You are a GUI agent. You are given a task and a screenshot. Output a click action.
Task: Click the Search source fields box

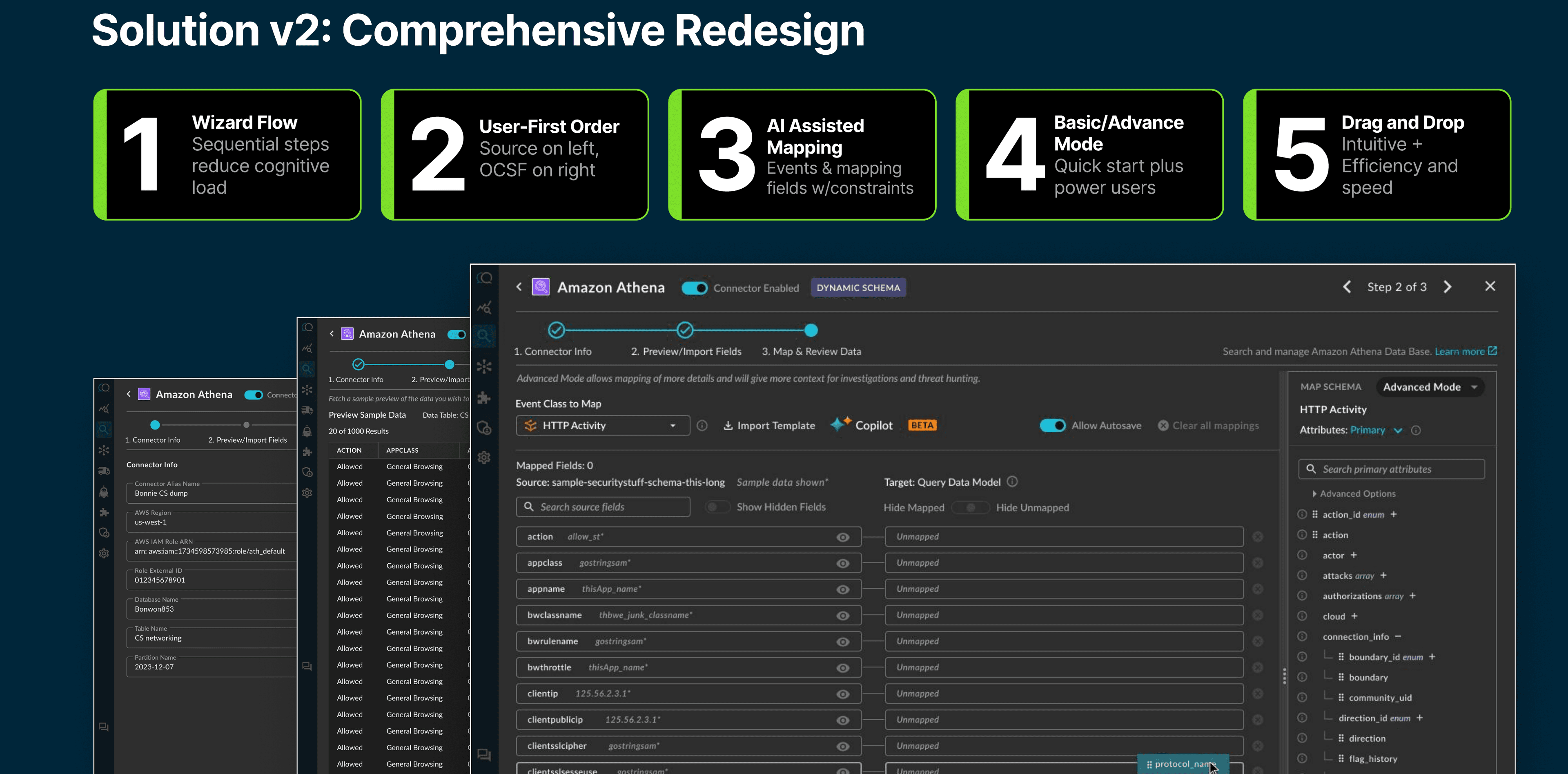pos(603,506)
